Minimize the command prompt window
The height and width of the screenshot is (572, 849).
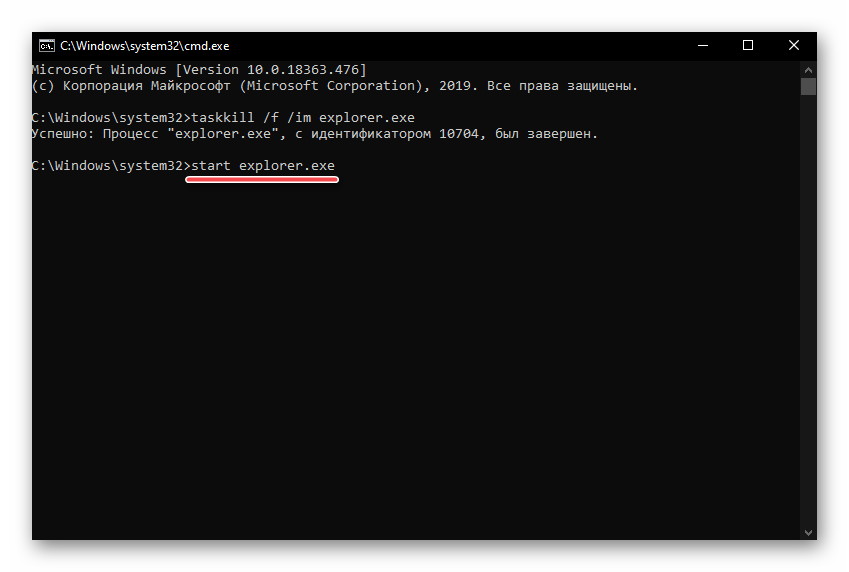coord(702,45)
